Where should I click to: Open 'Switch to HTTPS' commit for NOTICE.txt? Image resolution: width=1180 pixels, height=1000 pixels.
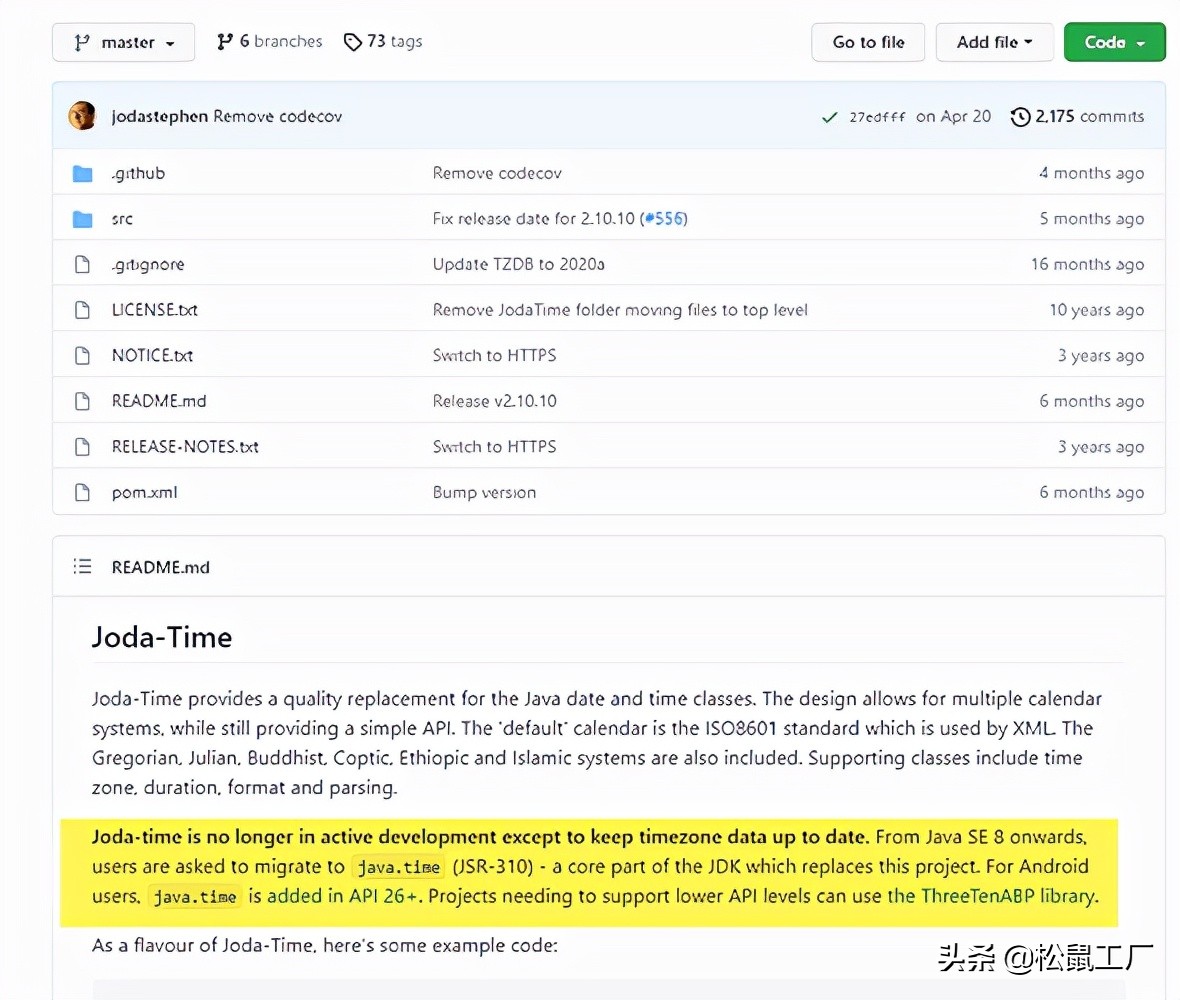[494, 356]
